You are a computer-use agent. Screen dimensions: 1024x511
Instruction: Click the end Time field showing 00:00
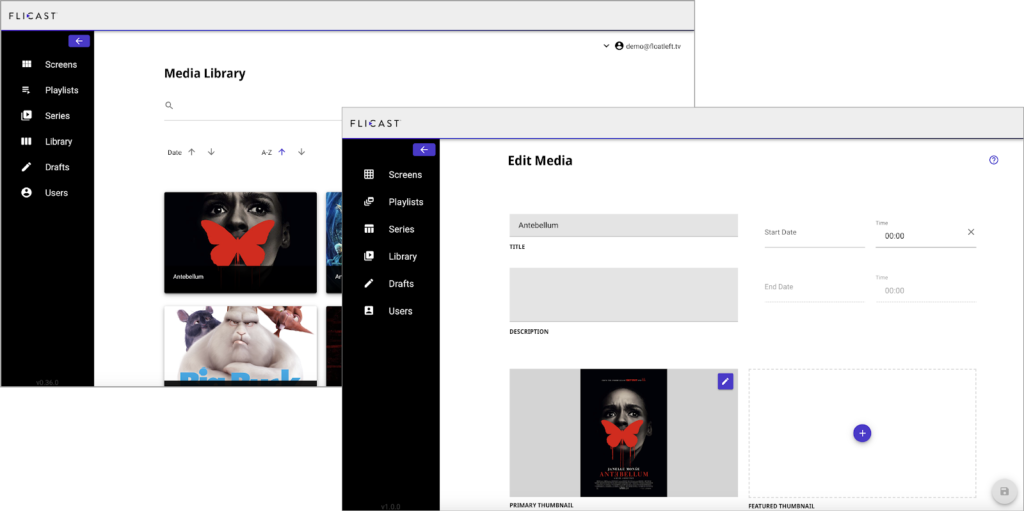pos(925,290)
